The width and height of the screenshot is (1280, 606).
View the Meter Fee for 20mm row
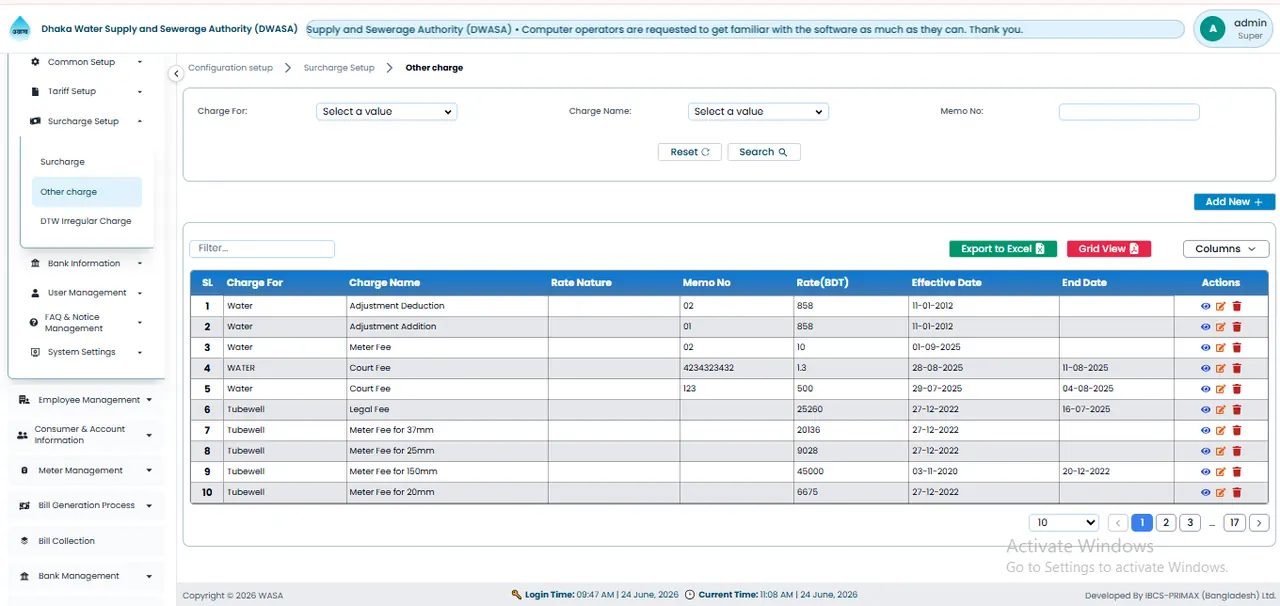1205,492
